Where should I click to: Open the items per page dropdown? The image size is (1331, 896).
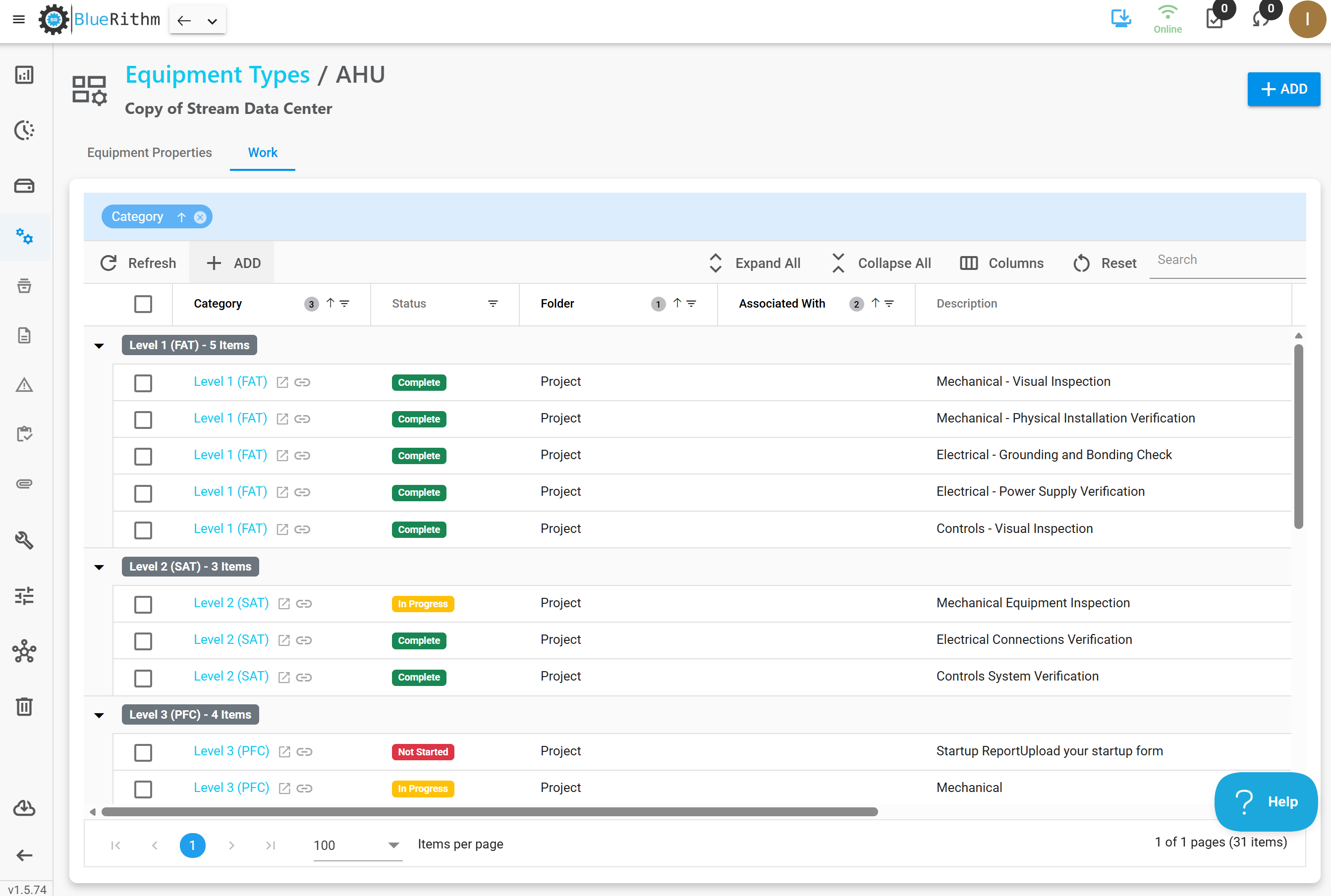[357, 845]
